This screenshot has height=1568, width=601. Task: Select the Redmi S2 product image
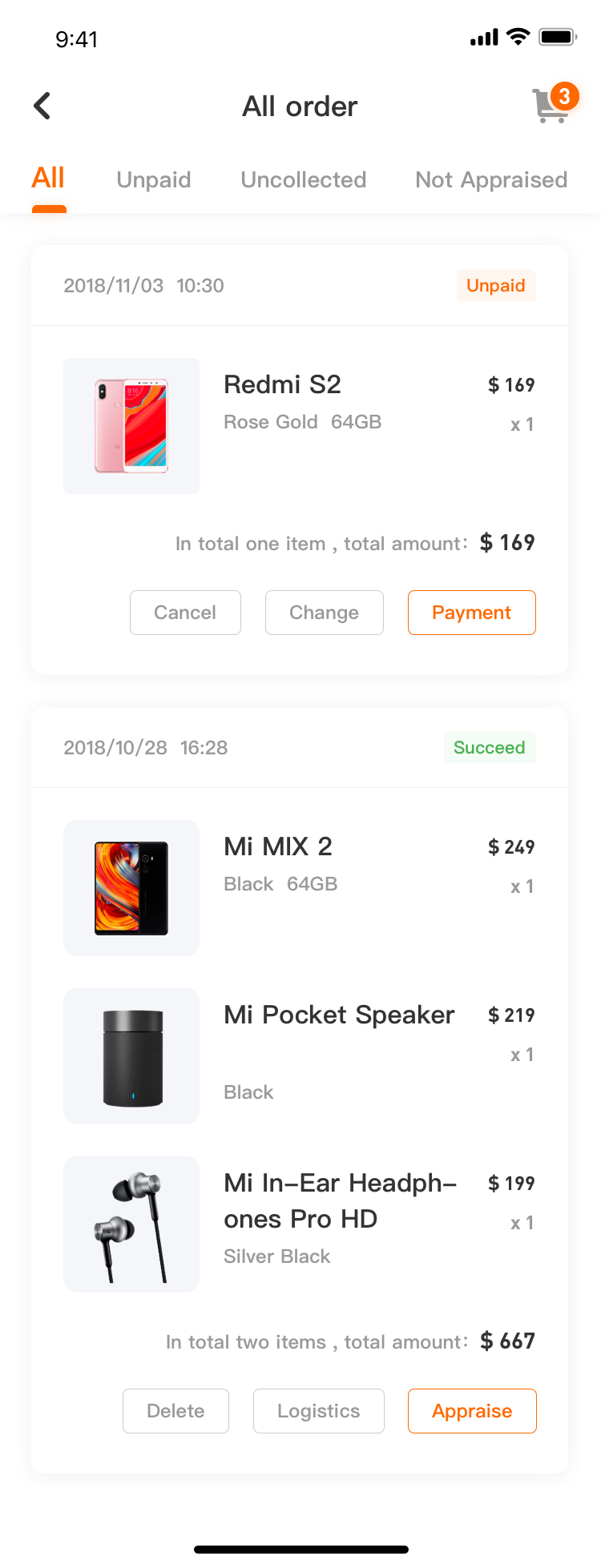point(131,426)
